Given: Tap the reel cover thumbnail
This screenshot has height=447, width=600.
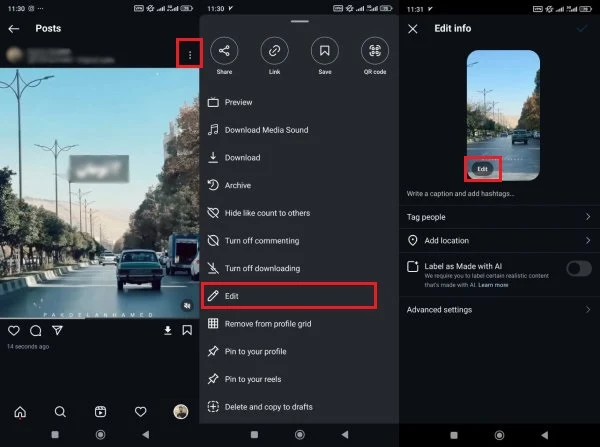Looking at the screenshot, I should click(x=503, y=115).
